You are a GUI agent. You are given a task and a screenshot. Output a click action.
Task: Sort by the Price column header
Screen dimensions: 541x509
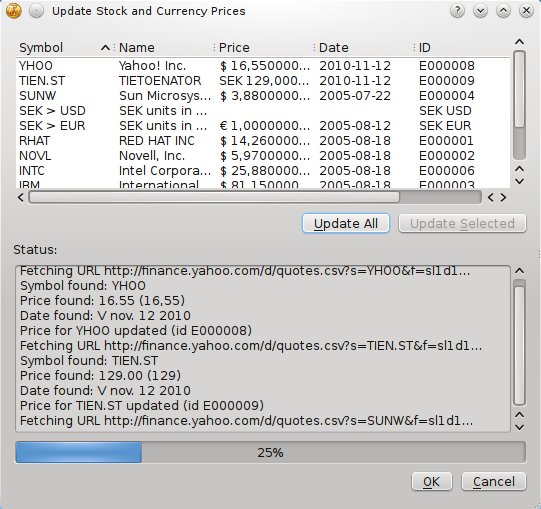point(264,48)
